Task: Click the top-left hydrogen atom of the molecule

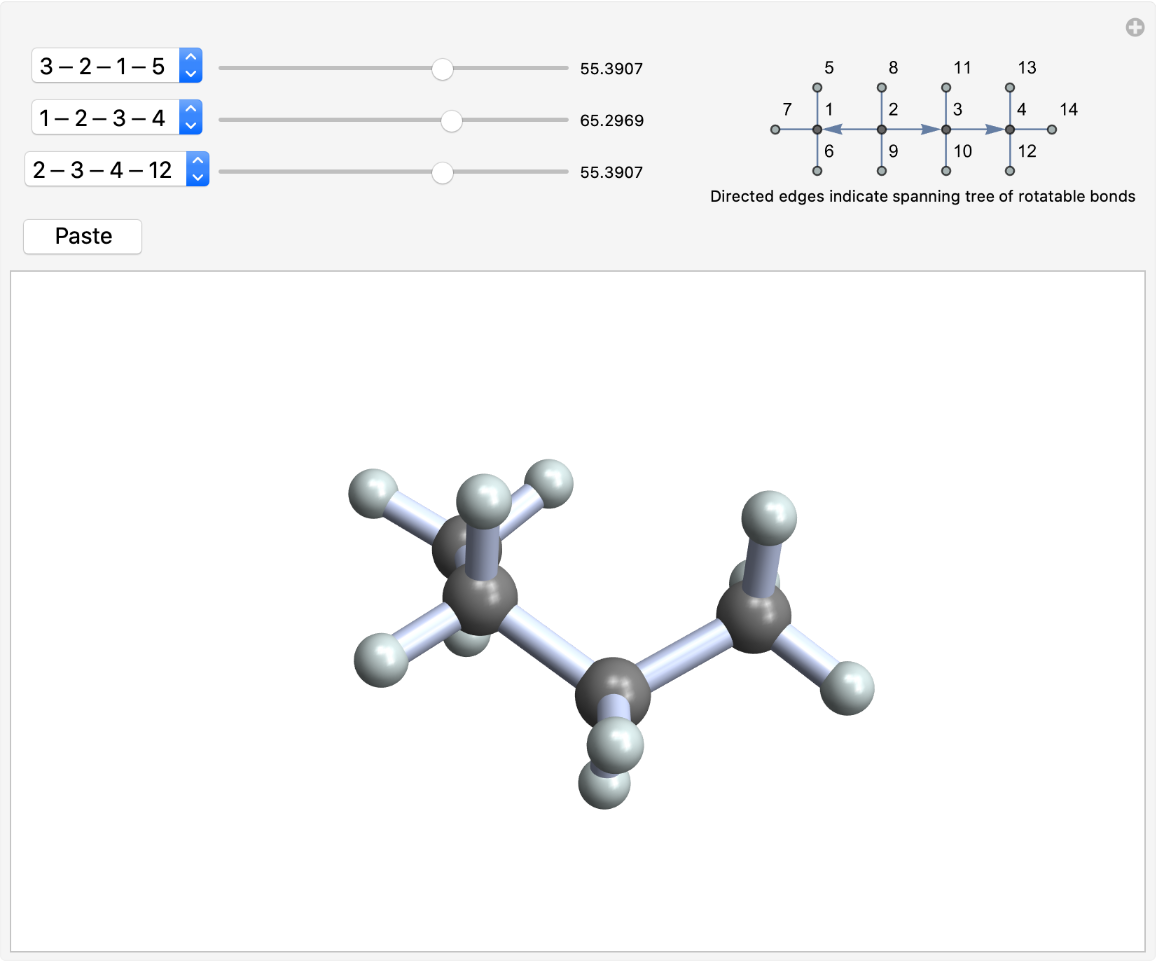Action: (x=372, y=492)
